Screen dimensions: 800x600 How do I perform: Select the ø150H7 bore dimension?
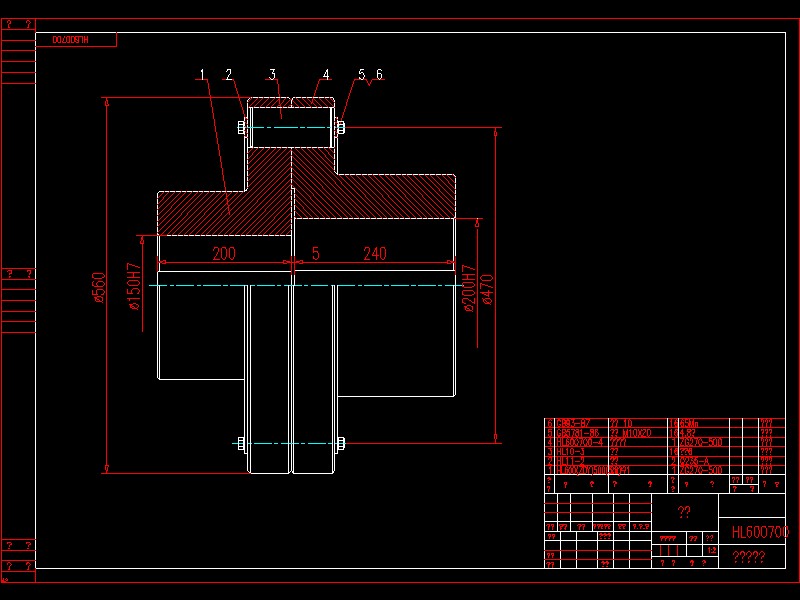click(x=134, y=286)
